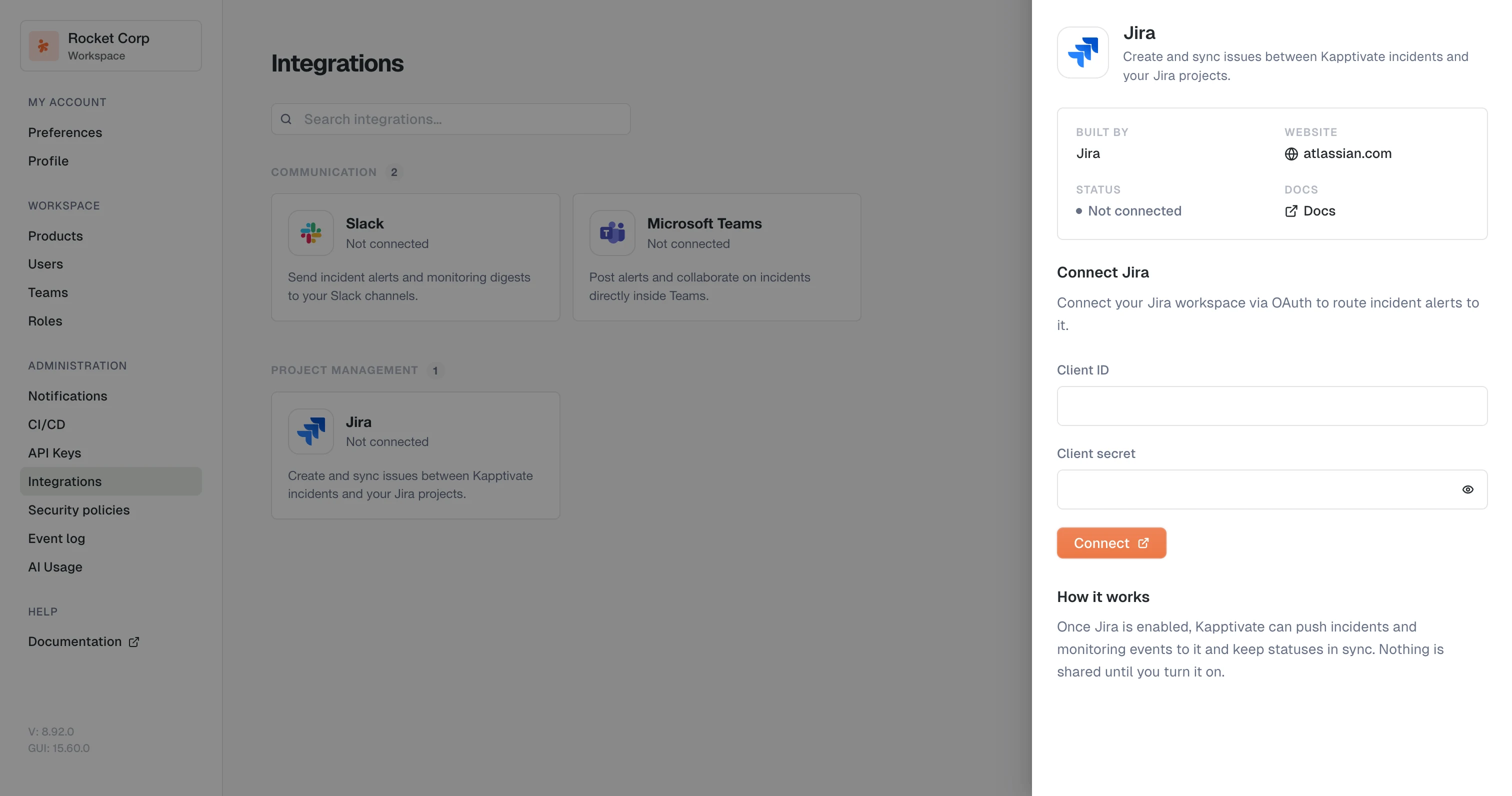This screenshot has height=796, width=1512.
Task: Click the 'Integrations' page title
Action: point(337,63)
